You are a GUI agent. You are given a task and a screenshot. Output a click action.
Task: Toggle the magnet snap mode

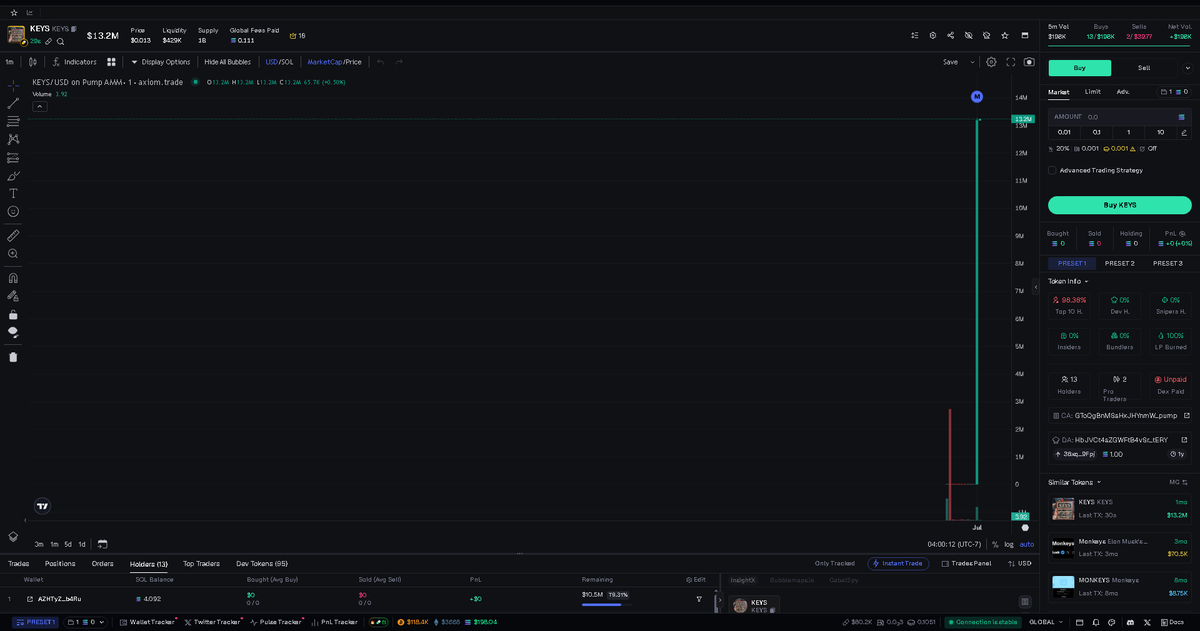point(13,278)
